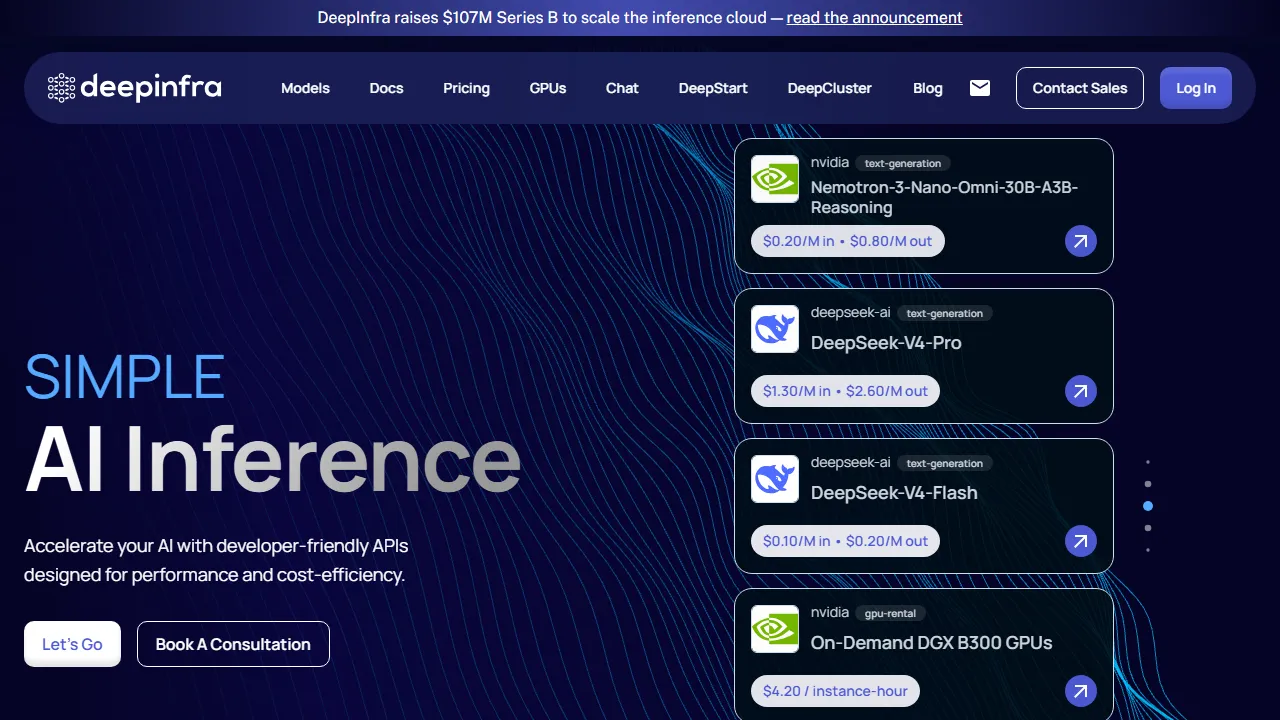This screenshot has height=720, width=1280.
Task: Open the Pricing page
Action: pos(466,88)
